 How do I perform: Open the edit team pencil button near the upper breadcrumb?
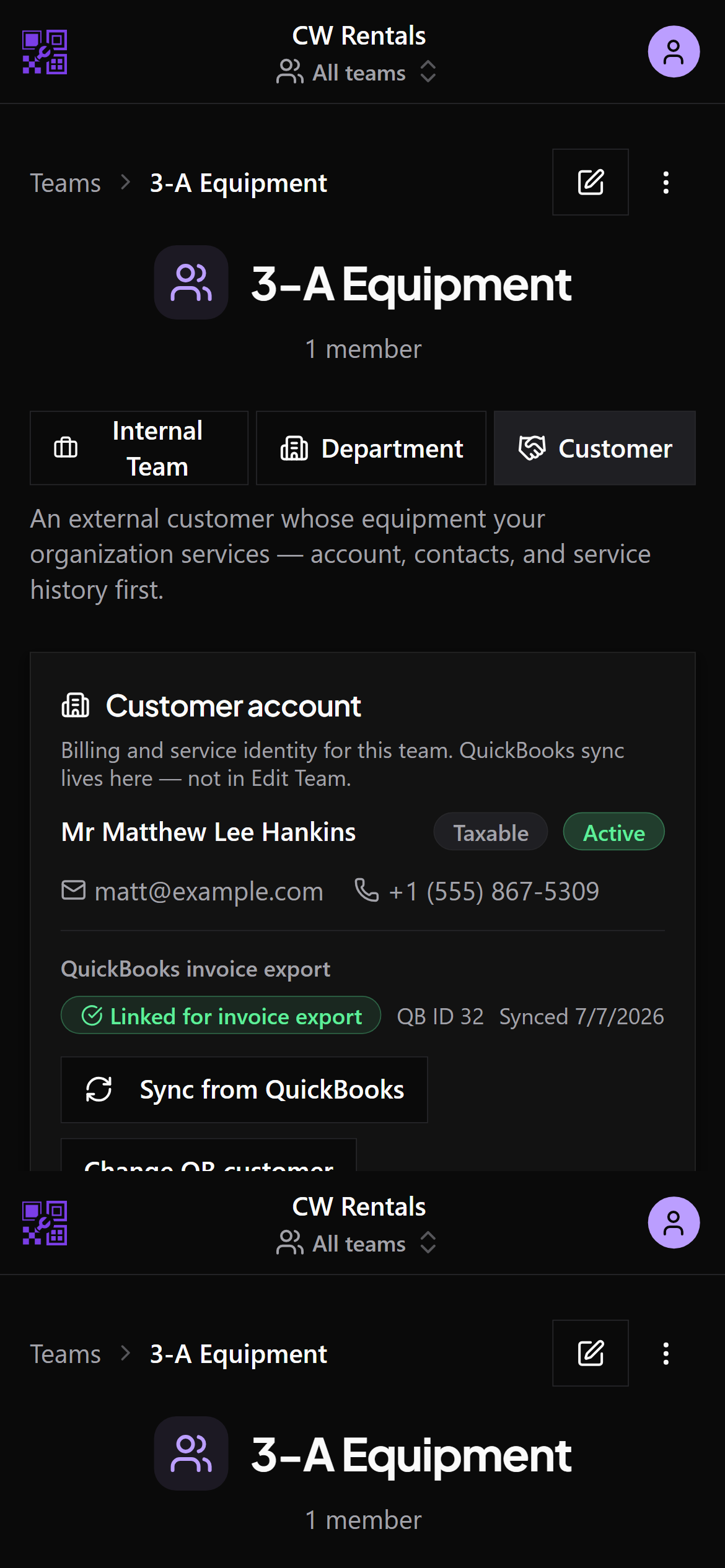pos(591,182)
